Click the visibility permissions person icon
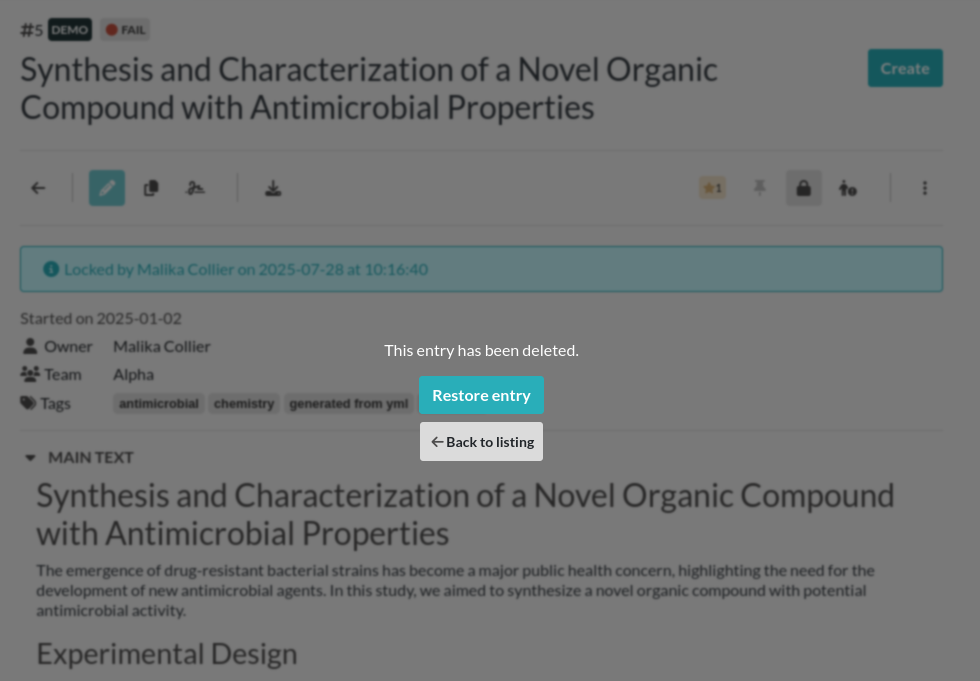Viewport: 980px width, 681px height. (x=848, y=188)
